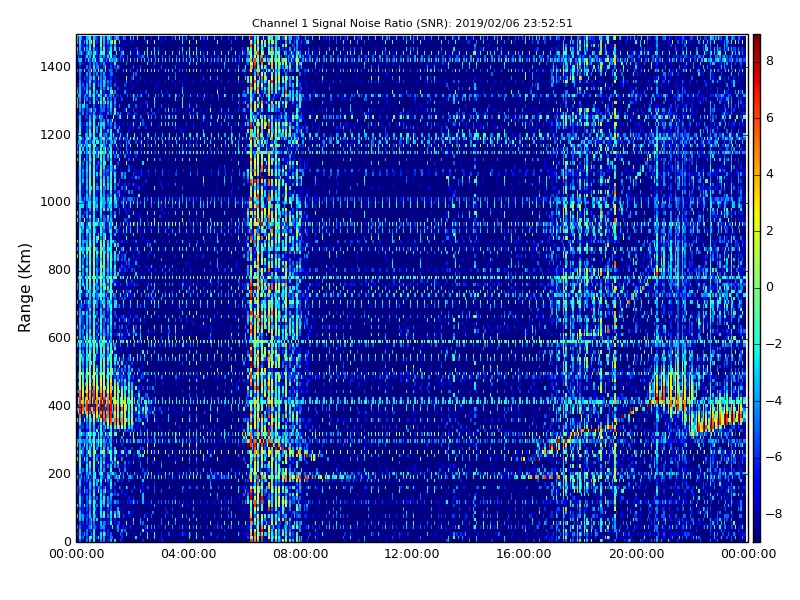Viewport: 800px width, 600px height.
Task: Click the colorbar label 4
Action: pyautogui.click(x=770, y=174)
